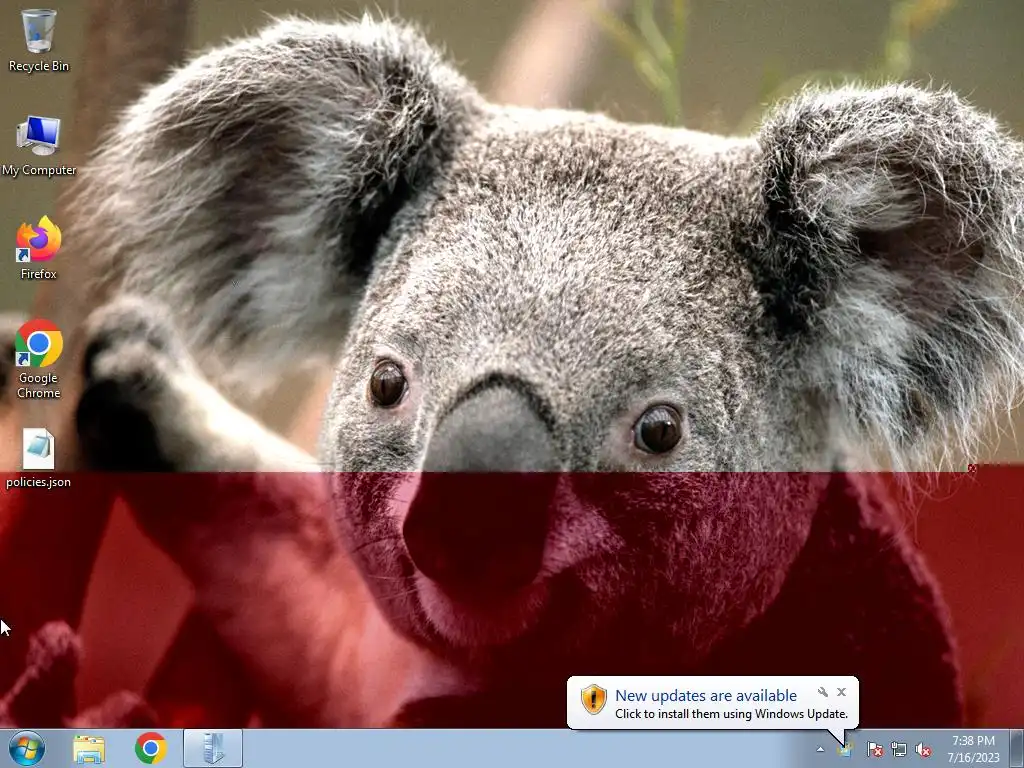Open Action Center flag icon
The height and width of the screenshot is (768, 1024).
(874, 749)
